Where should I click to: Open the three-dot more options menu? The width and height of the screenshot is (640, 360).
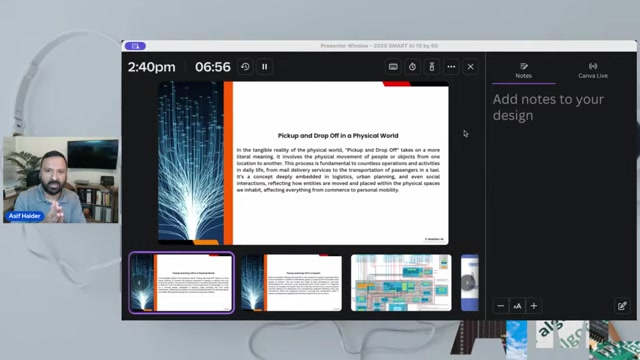[451, 67]
